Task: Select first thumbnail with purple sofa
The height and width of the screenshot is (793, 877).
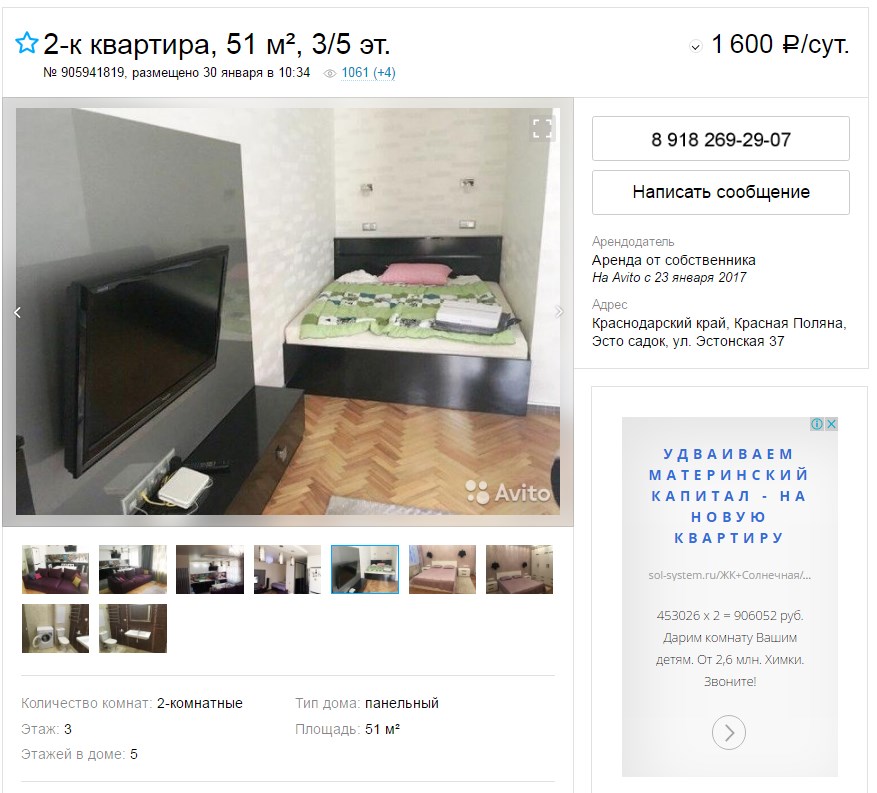Action: [x=55, y=569]
